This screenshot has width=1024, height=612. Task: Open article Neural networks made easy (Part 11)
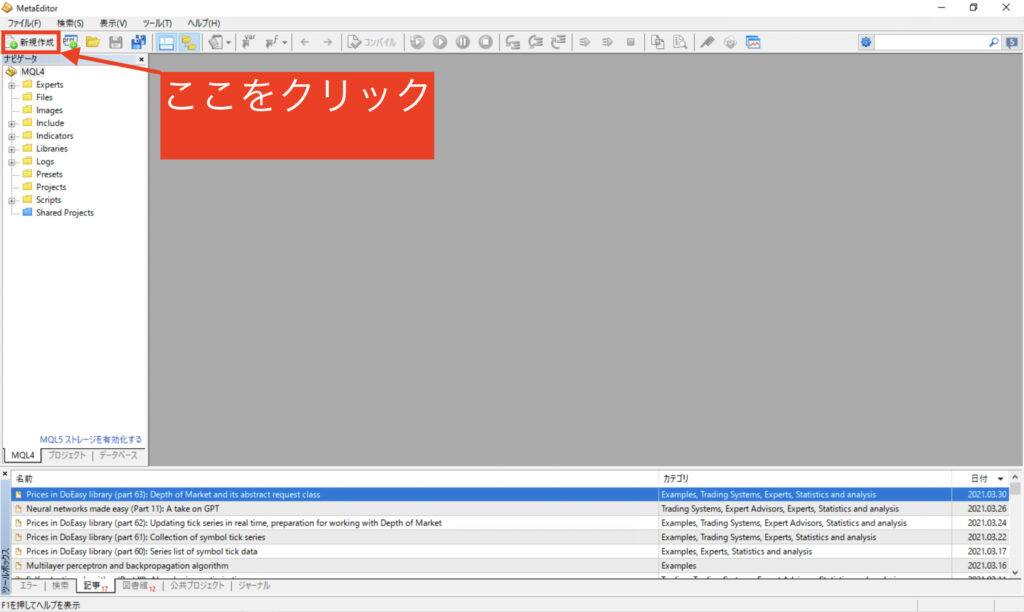[x=123, y=509]
